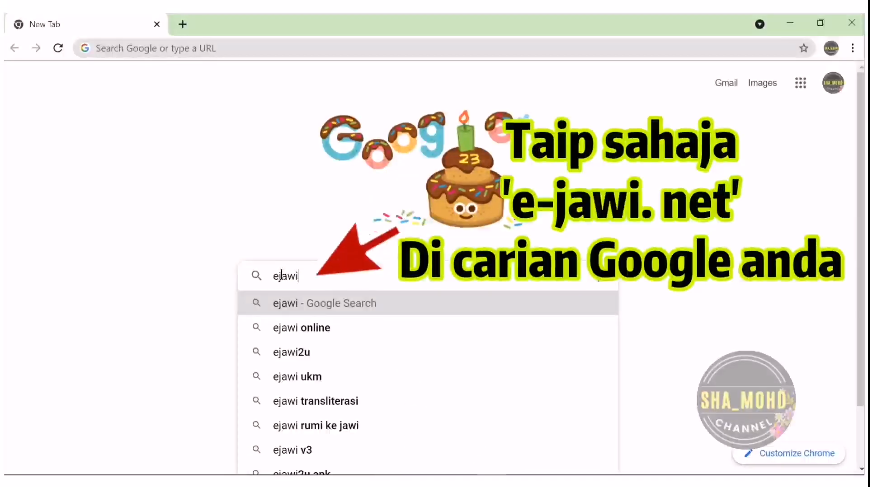Minimize the Chrome window

pos(790,23)
